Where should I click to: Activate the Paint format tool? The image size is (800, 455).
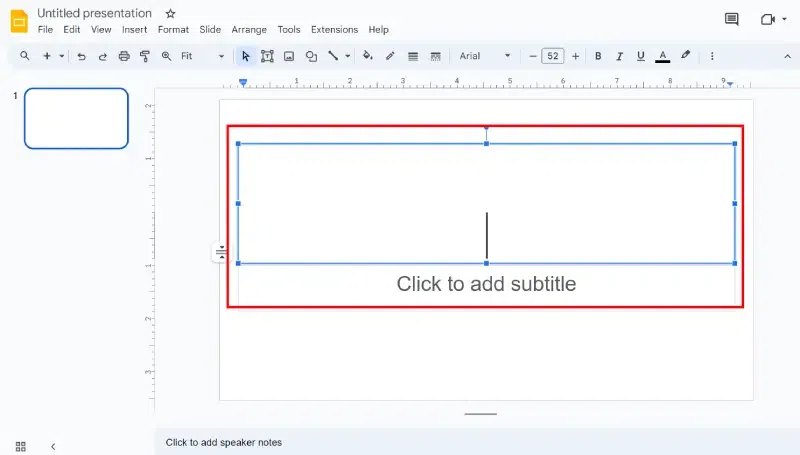point(145,56)
